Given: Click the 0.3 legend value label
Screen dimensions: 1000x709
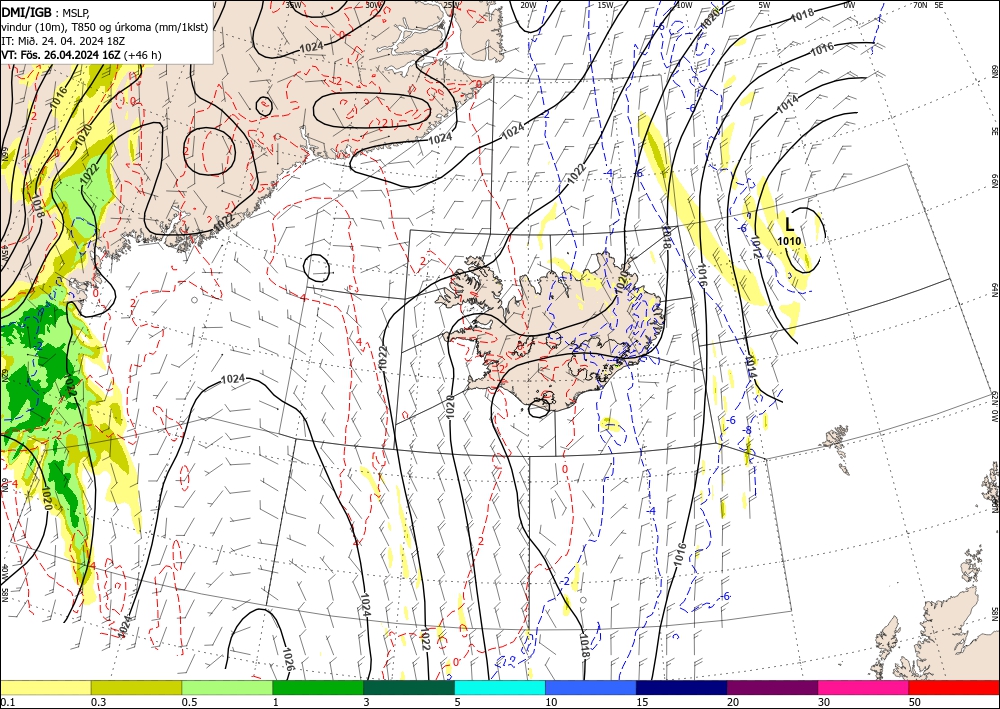Looking at the screenshot, I should 98,702.
